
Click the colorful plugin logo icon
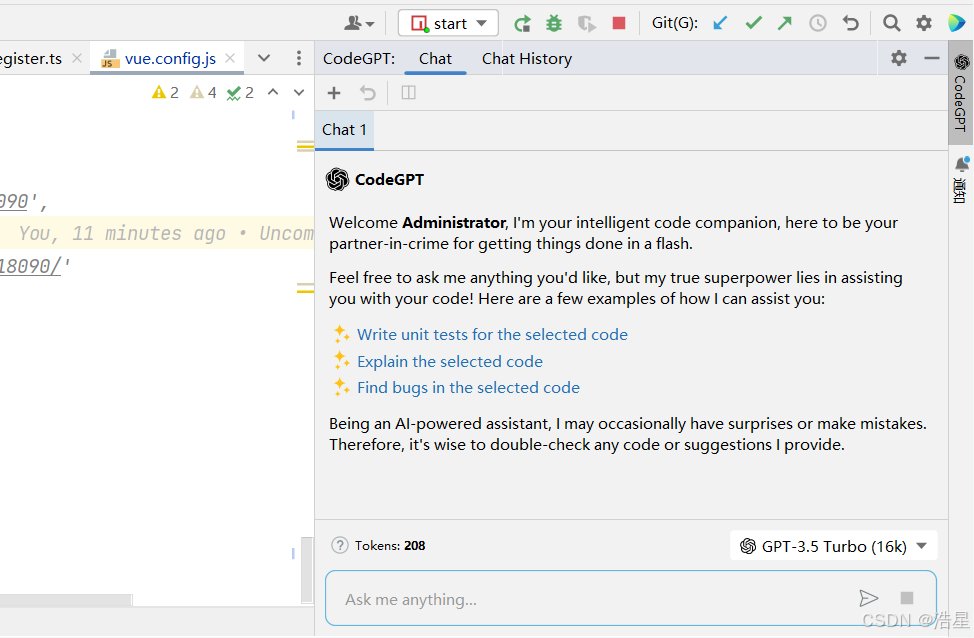(x=957, y=23)
